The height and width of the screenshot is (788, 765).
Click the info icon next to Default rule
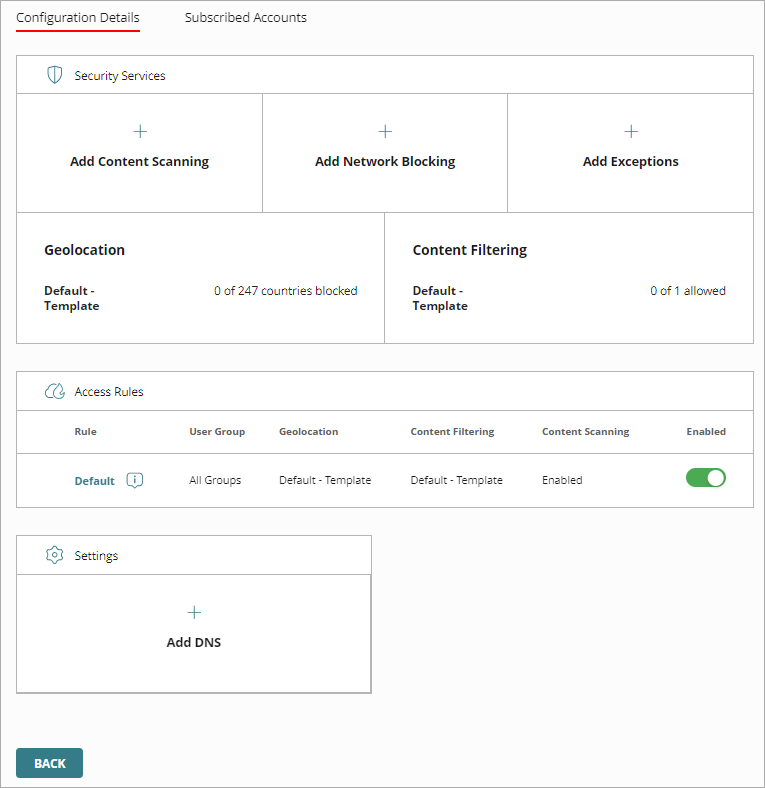pos(135,480)
